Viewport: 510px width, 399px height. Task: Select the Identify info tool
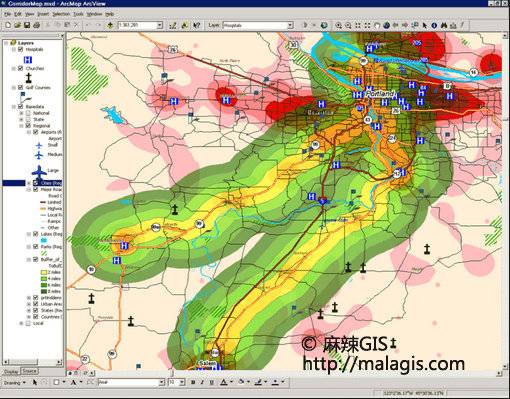tap(434, 25)
